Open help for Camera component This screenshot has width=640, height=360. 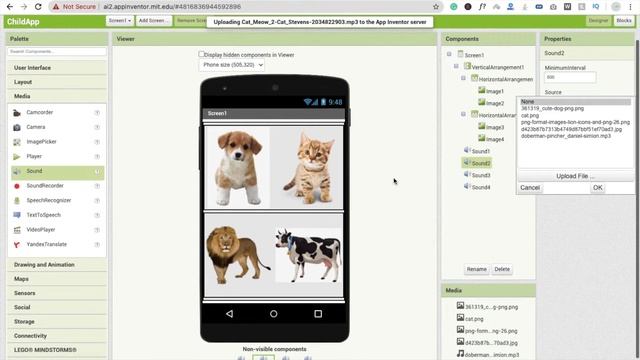(x=97, y=127)
